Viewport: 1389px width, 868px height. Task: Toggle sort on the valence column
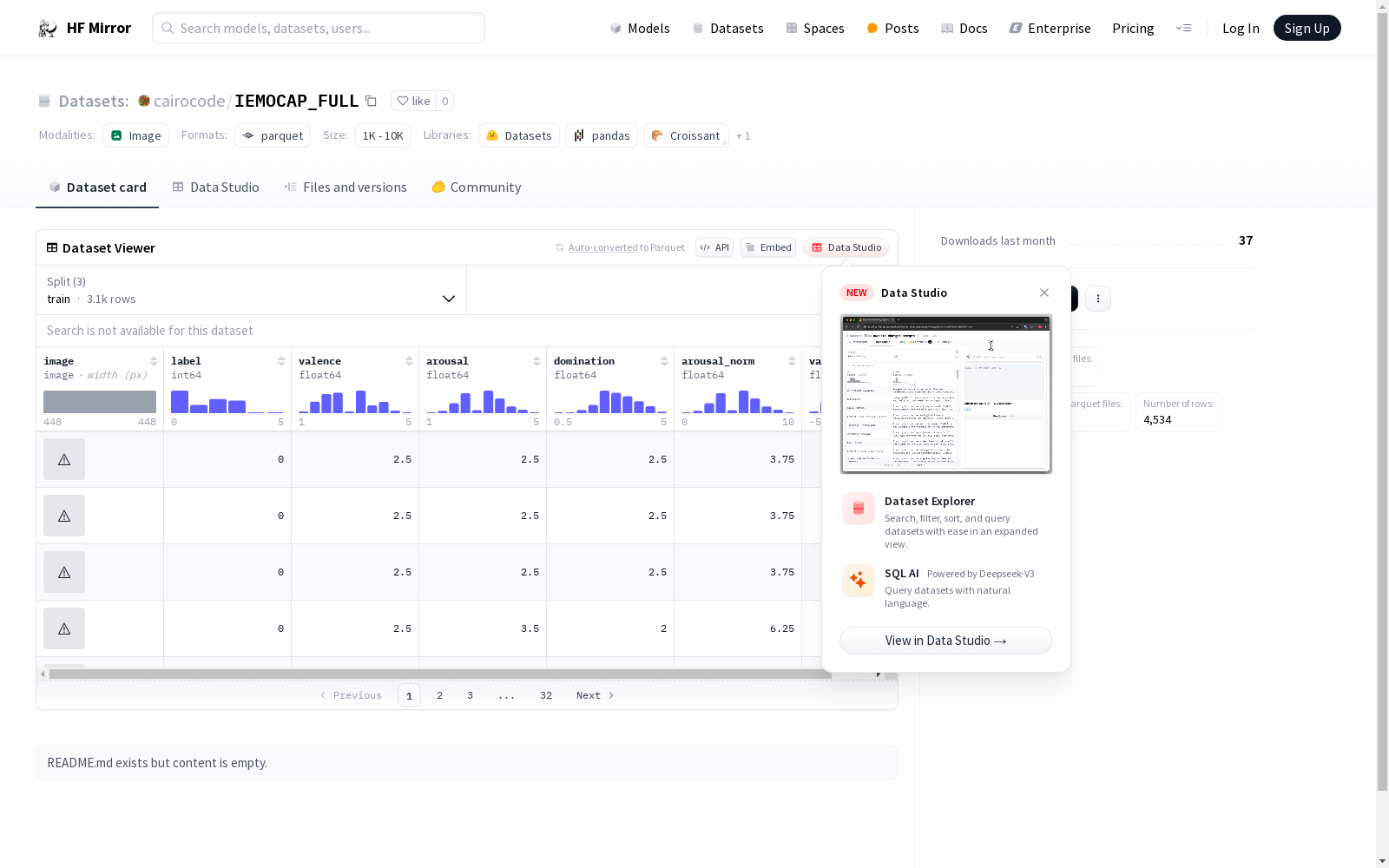(x=409, y=361)
